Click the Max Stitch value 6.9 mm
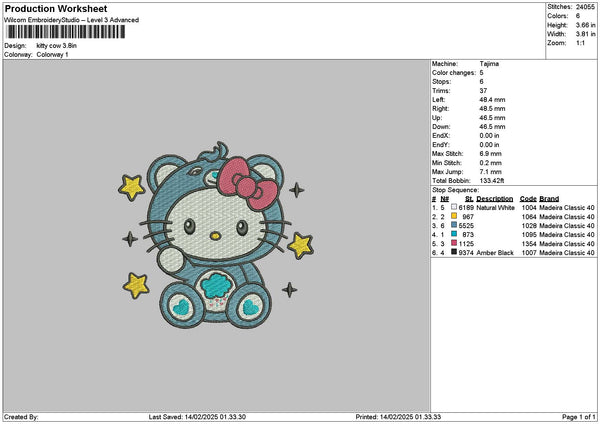 click(490, 154)
